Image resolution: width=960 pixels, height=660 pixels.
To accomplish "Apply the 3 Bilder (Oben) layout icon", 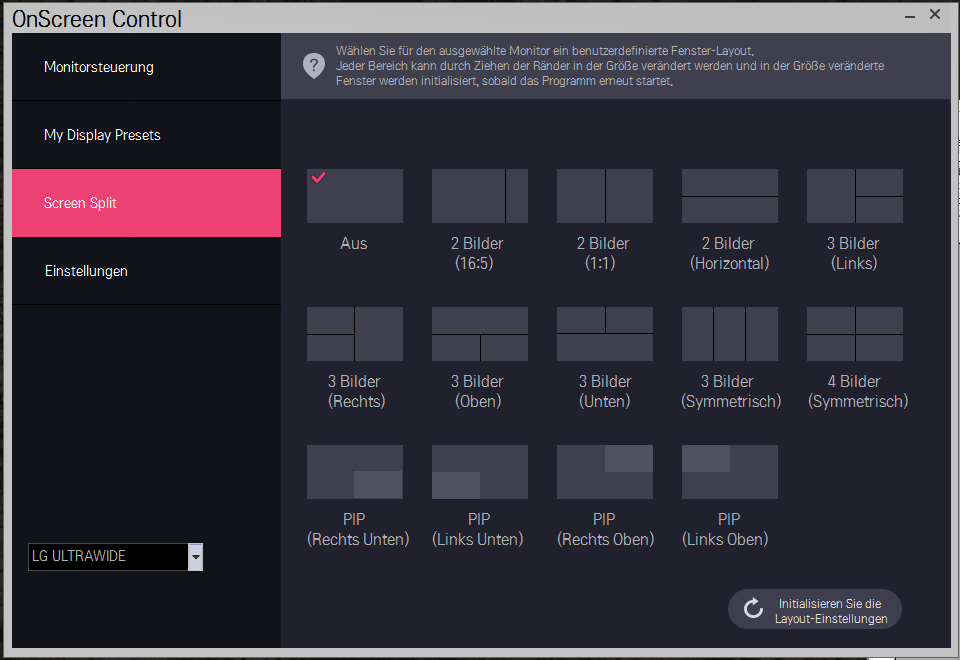I will (479, 334).
